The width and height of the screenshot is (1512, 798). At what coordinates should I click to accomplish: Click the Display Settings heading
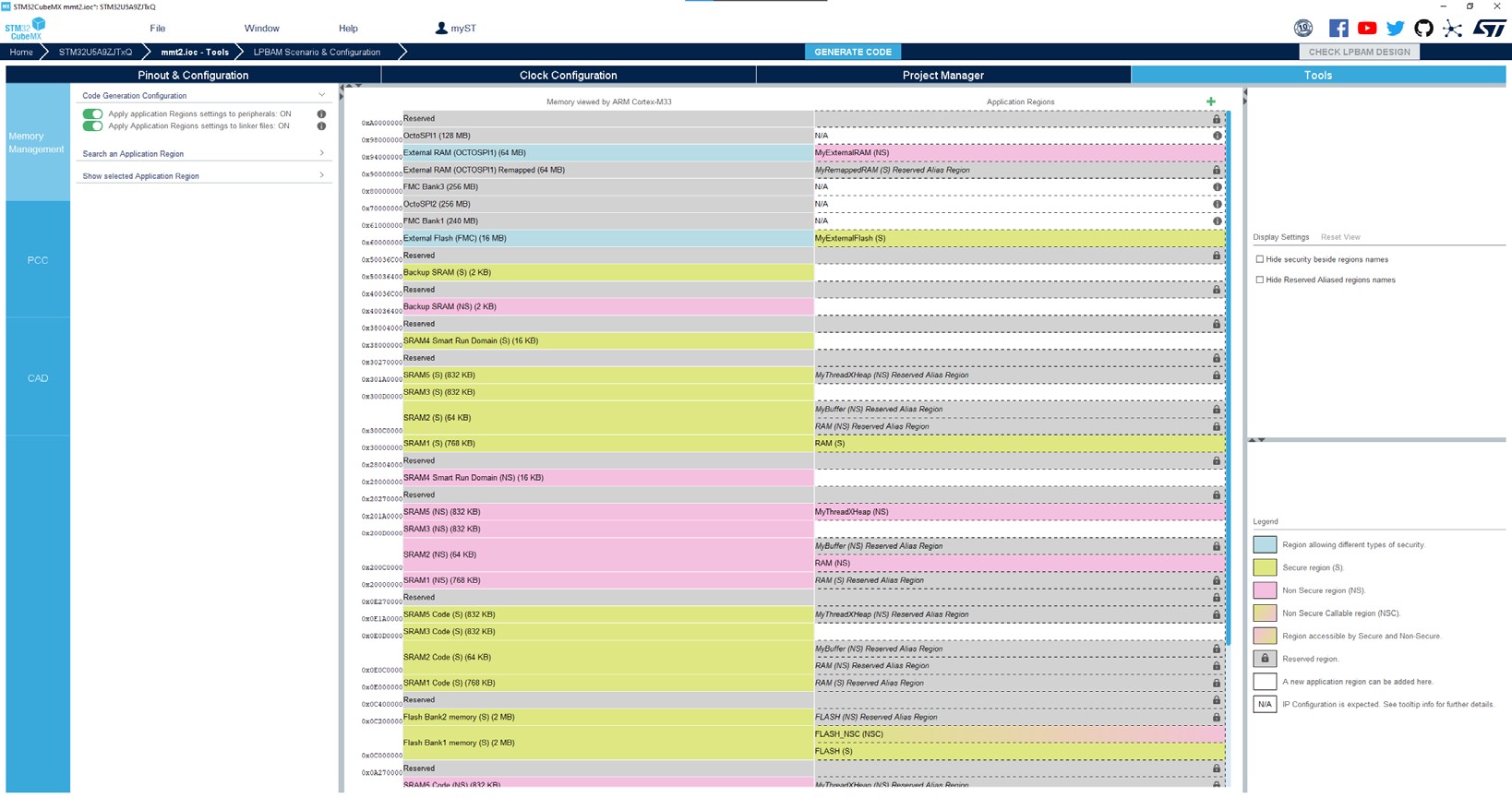1280,237
